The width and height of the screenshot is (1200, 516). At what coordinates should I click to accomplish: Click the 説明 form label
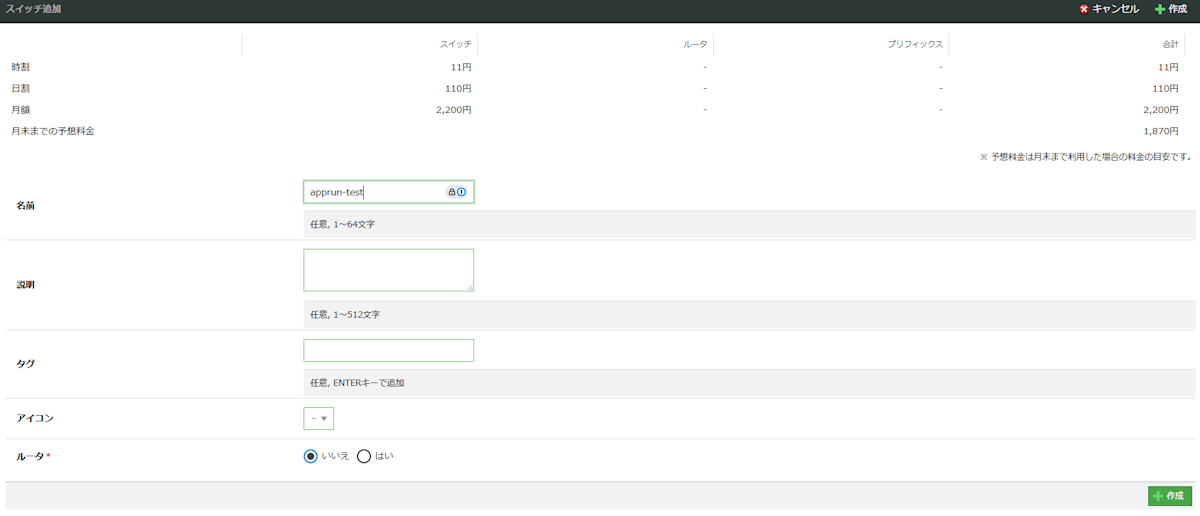tap(26, 285)
